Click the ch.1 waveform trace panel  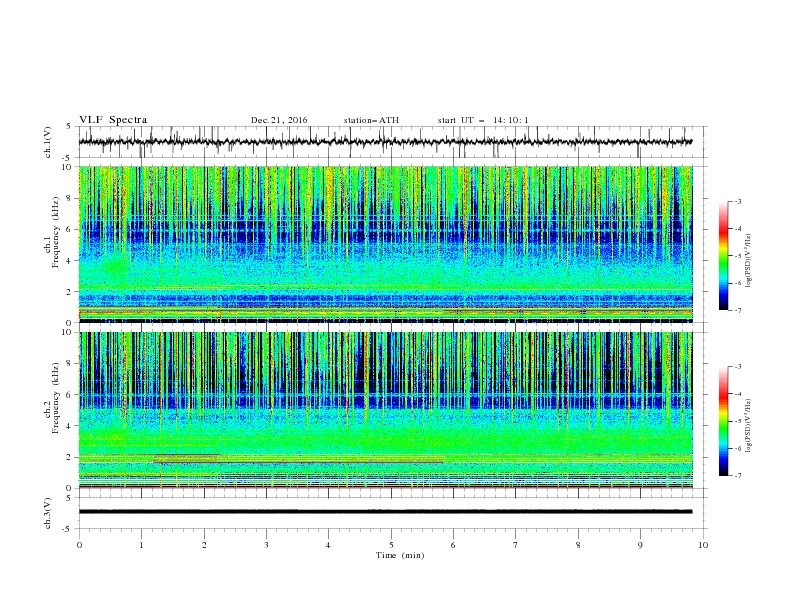(x=393, y=142)
